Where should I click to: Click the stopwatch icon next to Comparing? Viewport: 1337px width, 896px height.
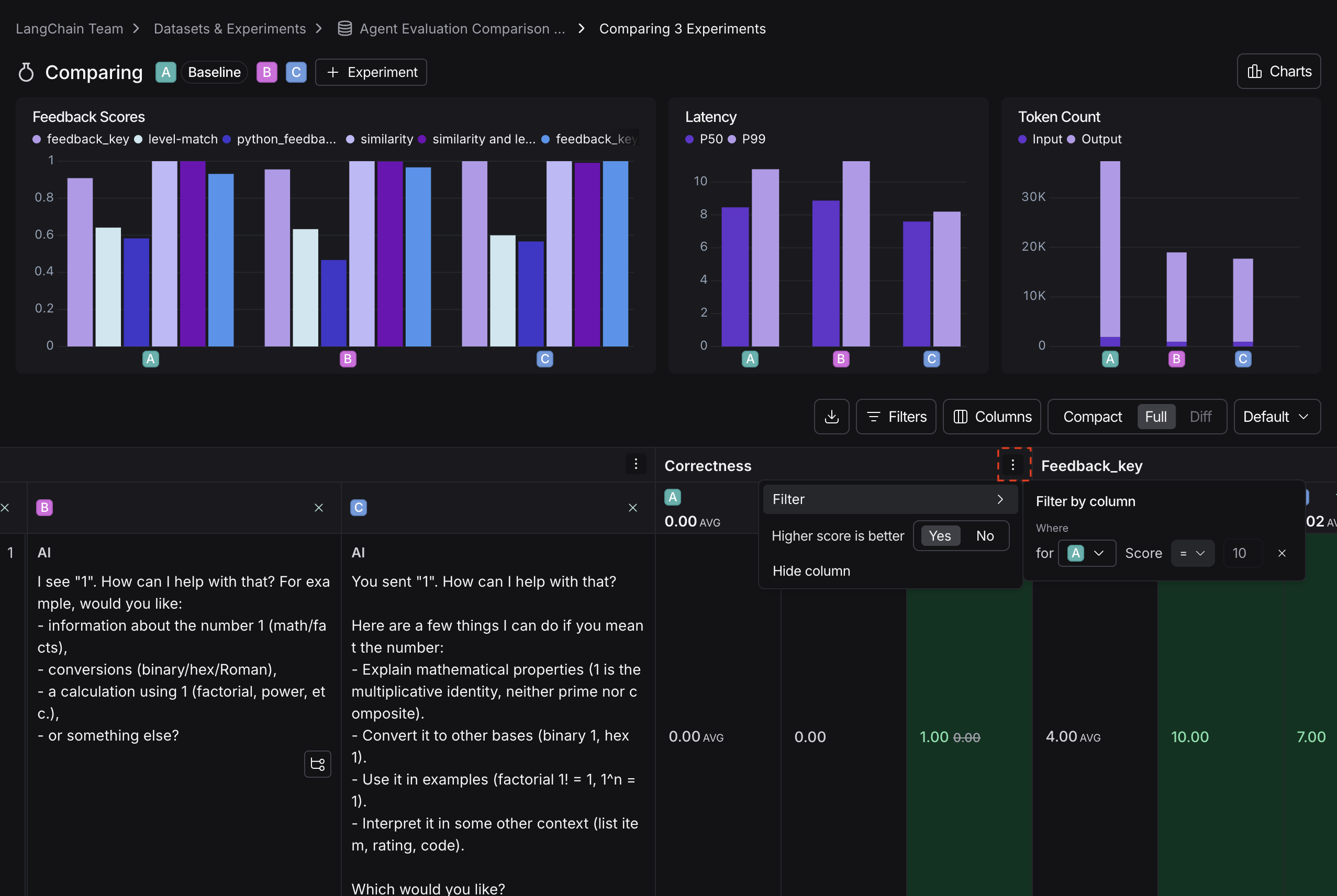[25, 72]
